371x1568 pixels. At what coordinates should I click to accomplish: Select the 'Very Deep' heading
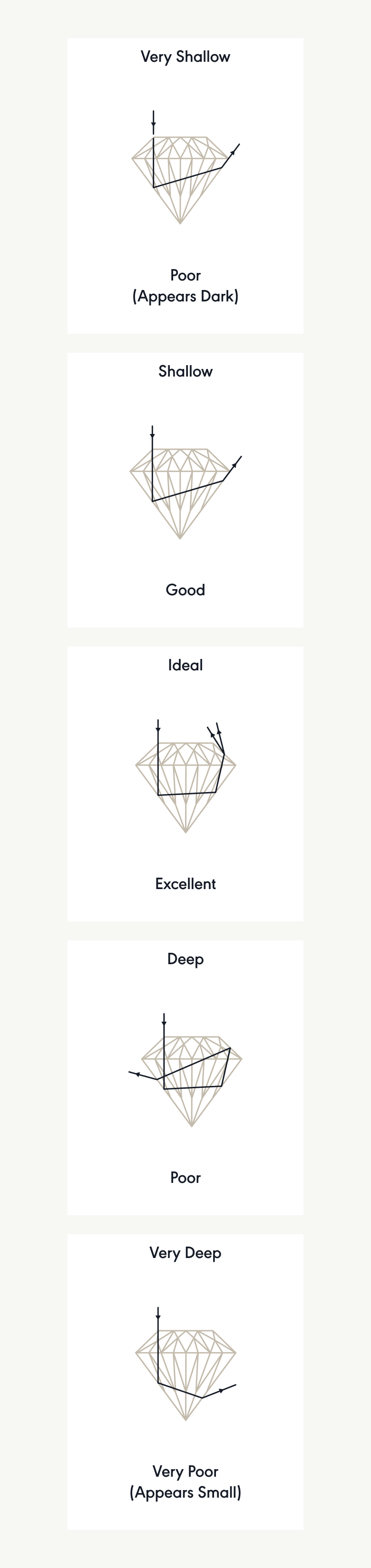click(185, 1253)
